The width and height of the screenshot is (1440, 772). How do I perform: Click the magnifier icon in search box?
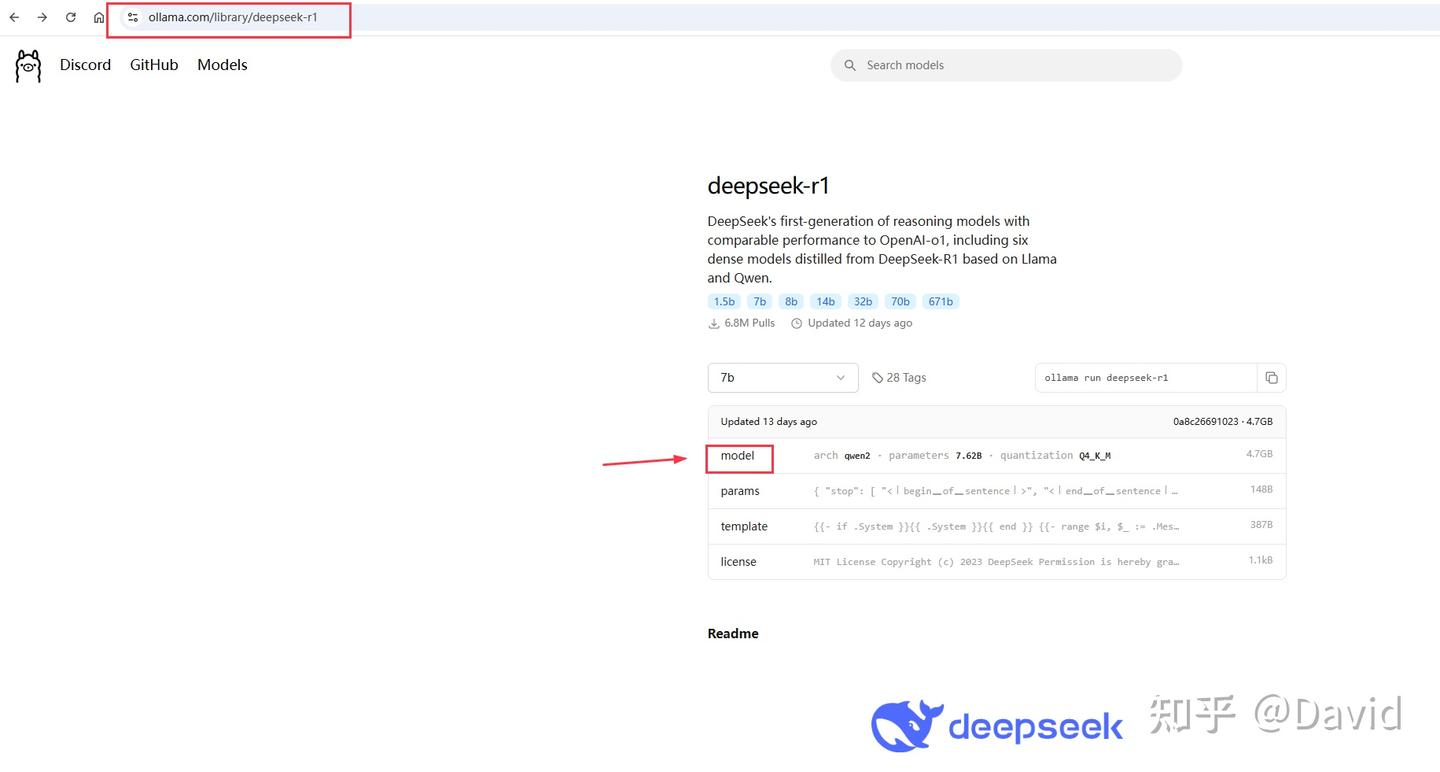pyautogui.click(x=850, y=65)
